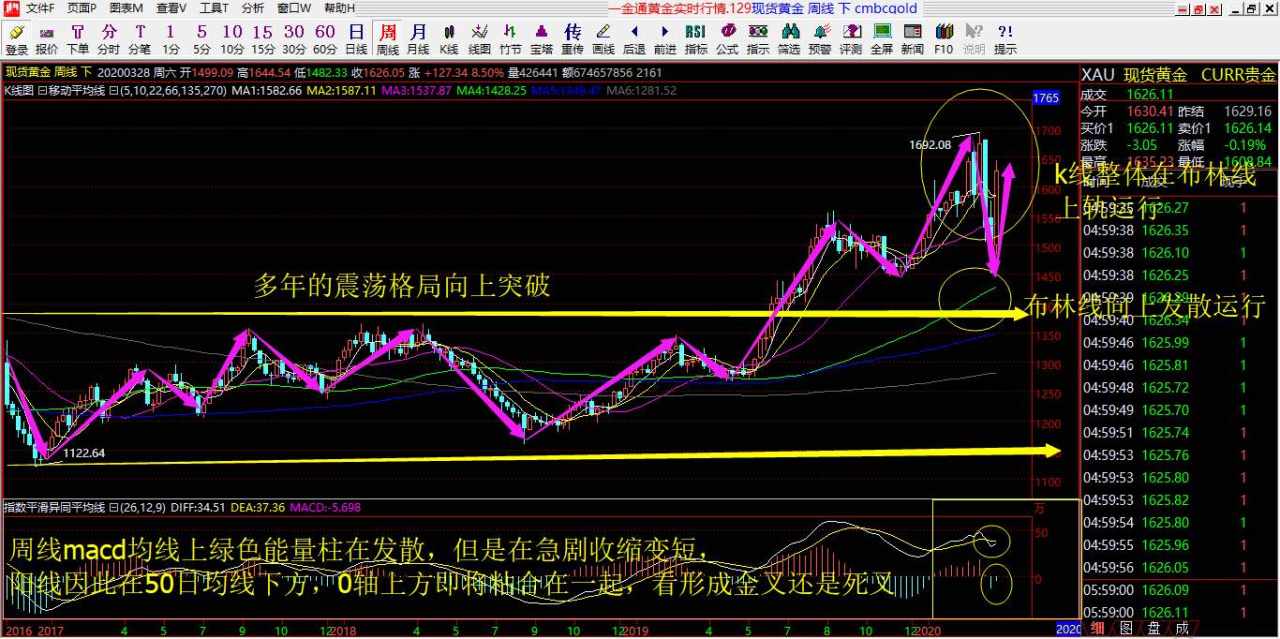This screenshot has width=1280, height=639.
Task: Click the 1122.64 low price label
Action: click(84, 453)
